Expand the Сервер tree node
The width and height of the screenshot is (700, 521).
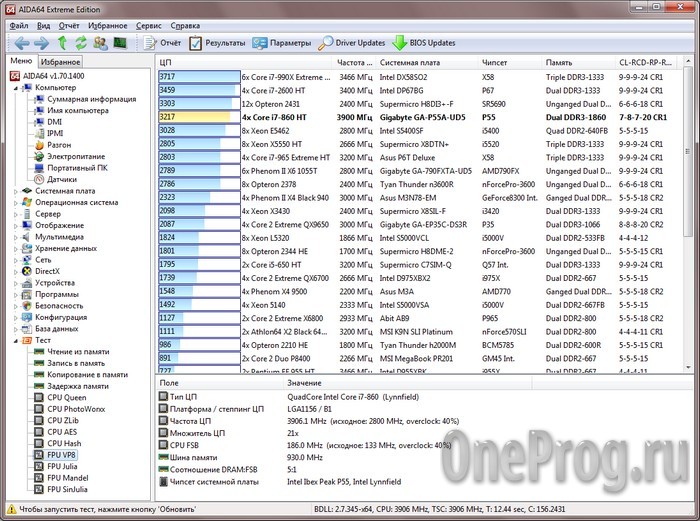15,214
